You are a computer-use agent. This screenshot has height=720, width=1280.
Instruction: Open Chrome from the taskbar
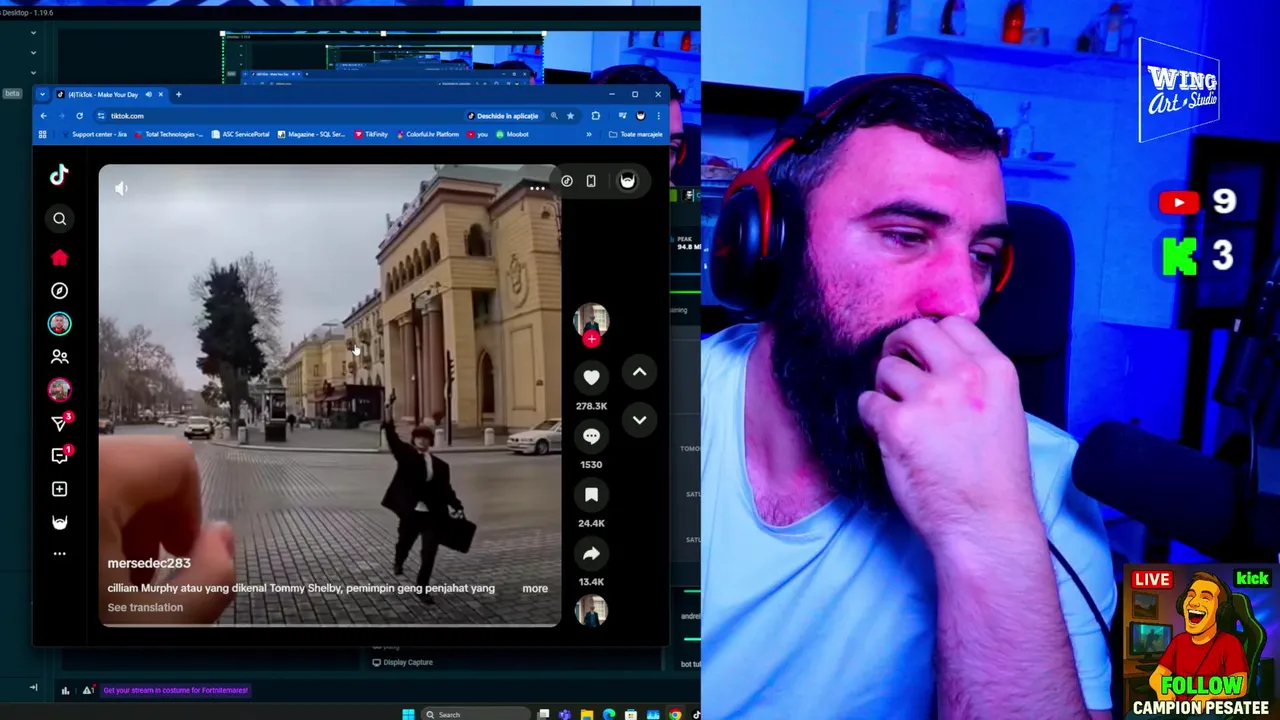tap(675, 714)
